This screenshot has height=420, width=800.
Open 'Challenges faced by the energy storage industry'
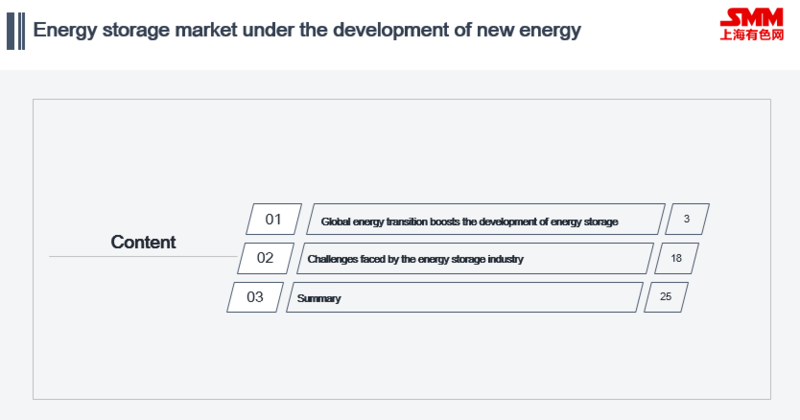(475, 258)
